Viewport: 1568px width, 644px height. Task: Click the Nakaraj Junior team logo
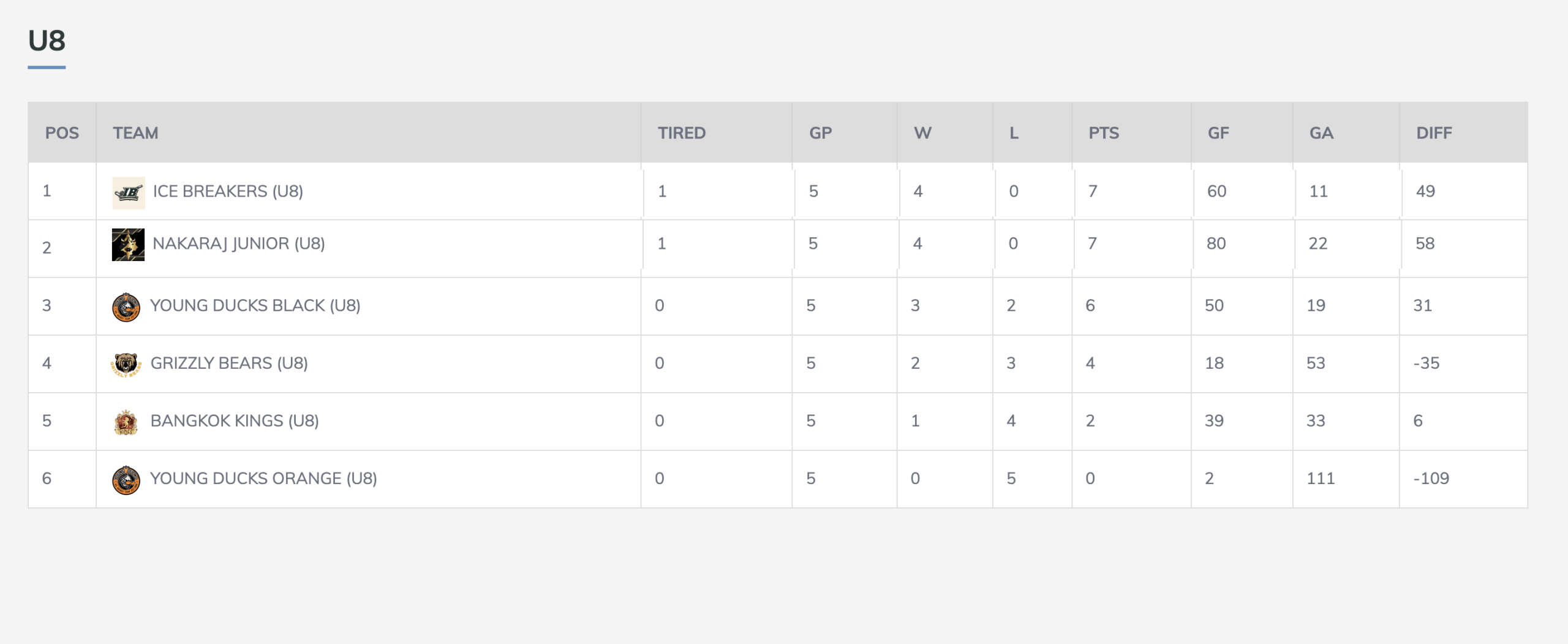pyautogui.click(x=128, y=245)
